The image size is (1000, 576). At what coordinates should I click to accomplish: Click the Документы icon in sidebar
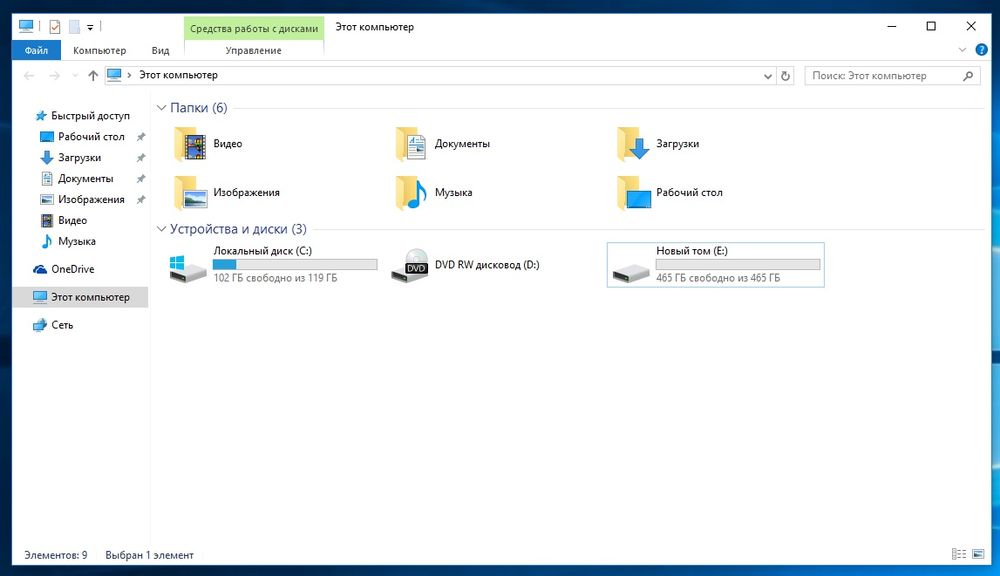click(x=47, y=179)
